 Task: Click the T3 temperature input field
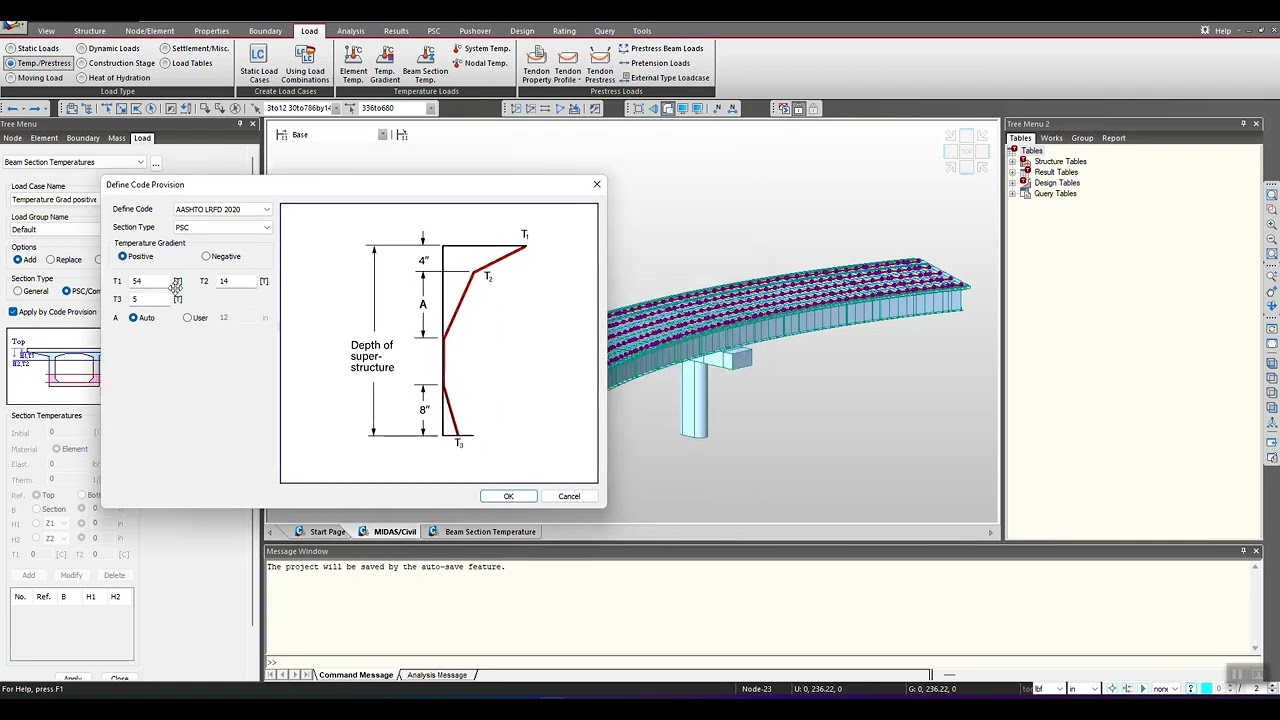coord(150,299)
